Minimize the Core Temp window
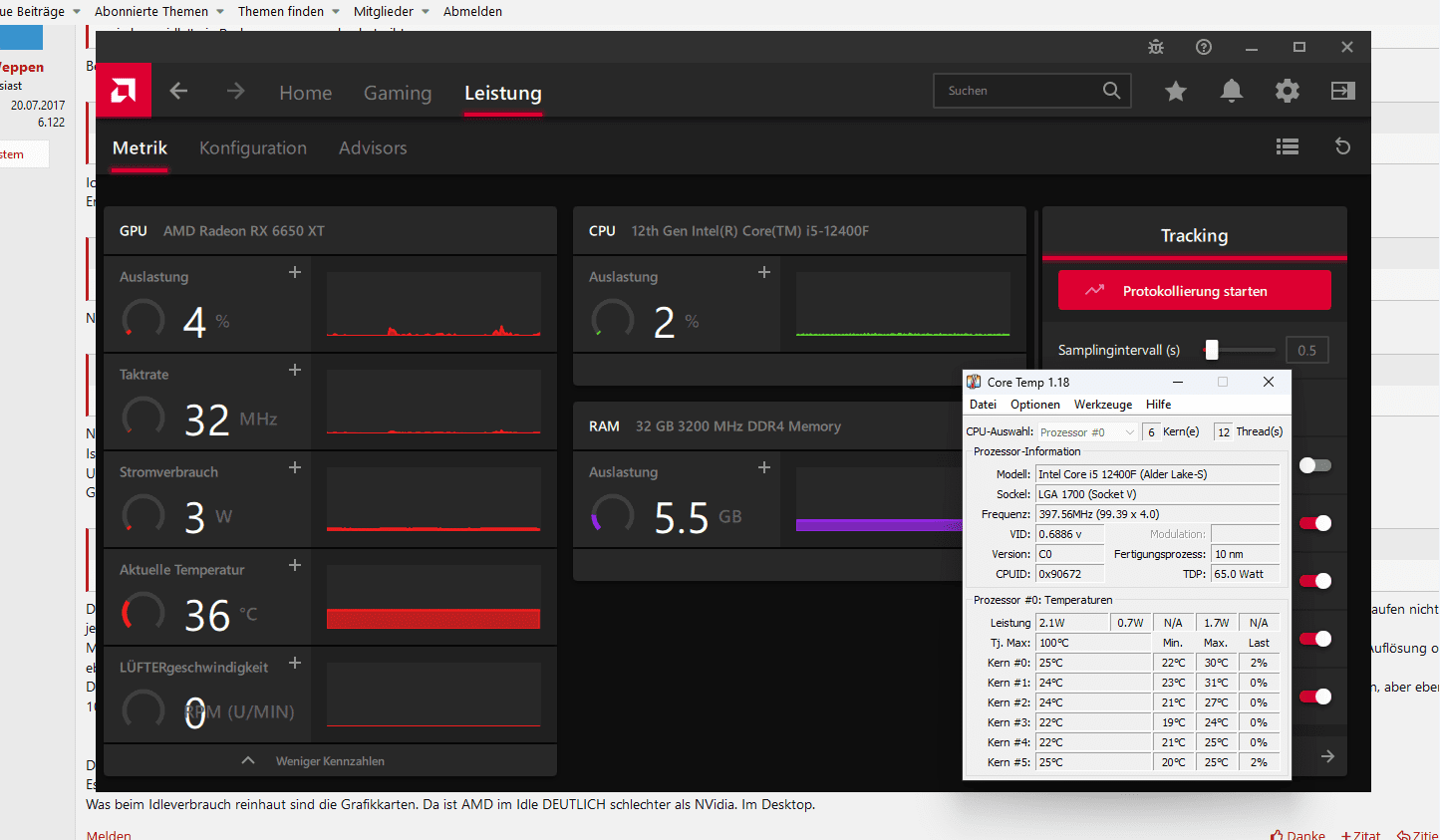The width and height of the screenshot is (1440, 840). pos(1177,382)
